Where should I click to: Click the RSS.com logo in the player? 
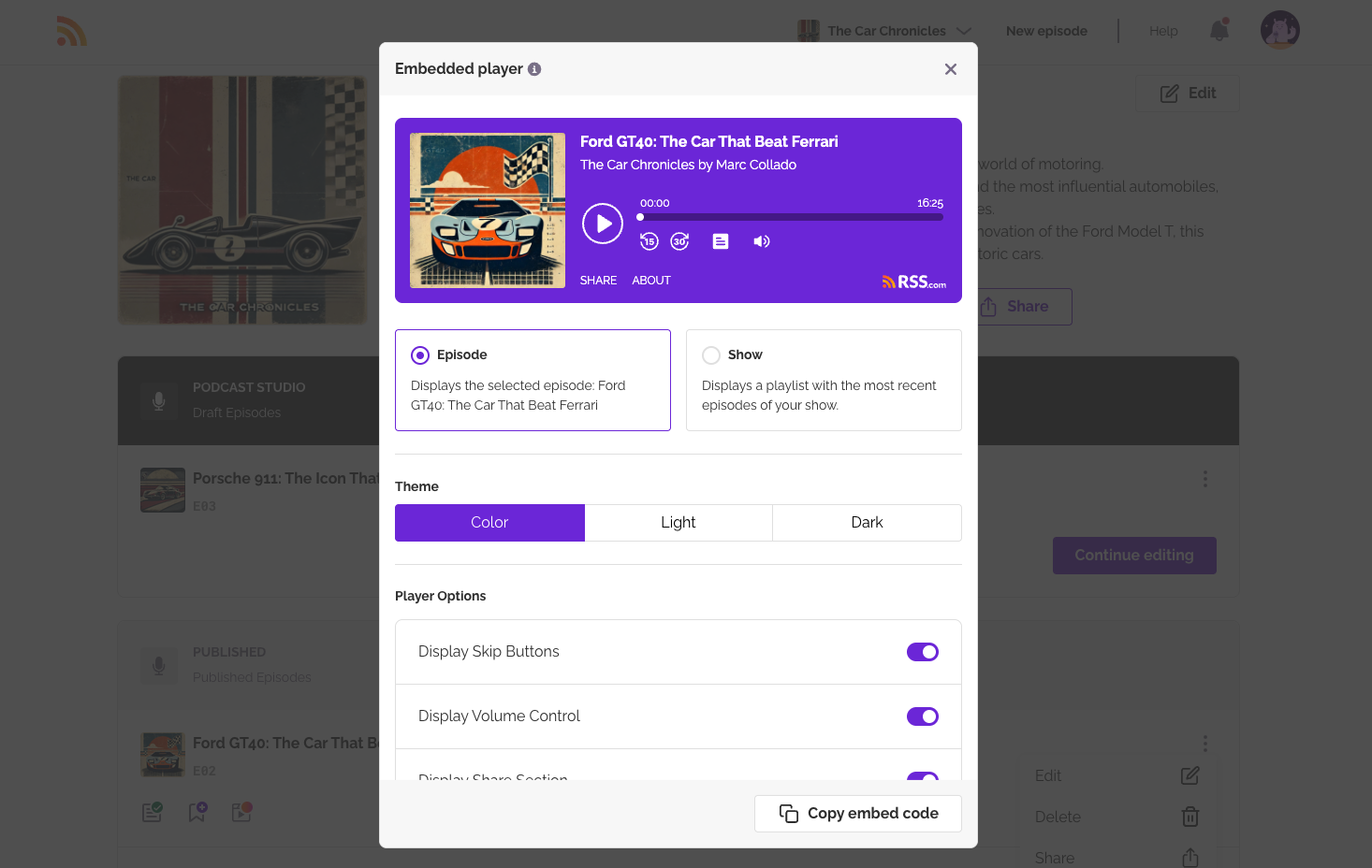tap(913, 282)
